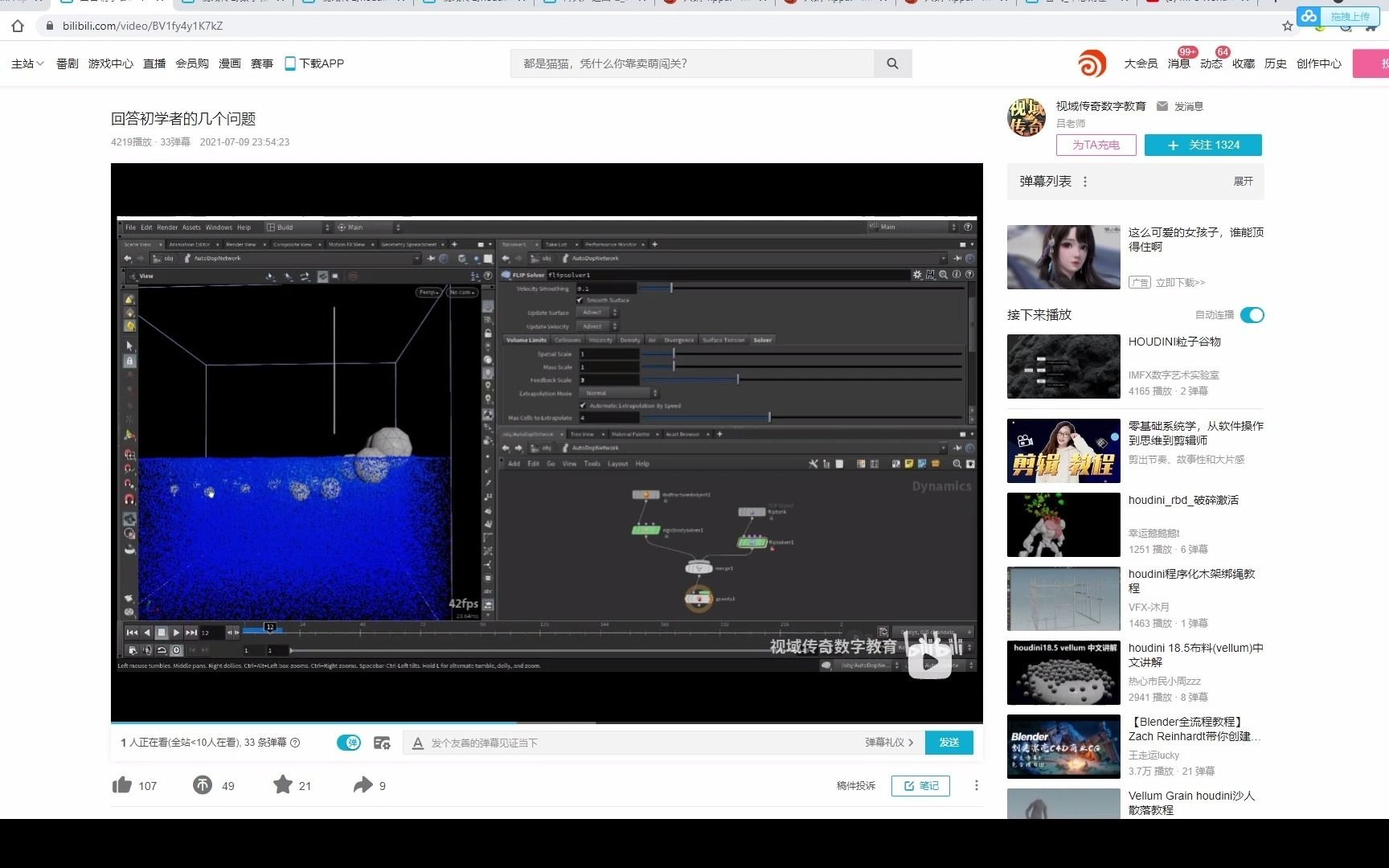Click the 下载APP text link

(322, 63)
